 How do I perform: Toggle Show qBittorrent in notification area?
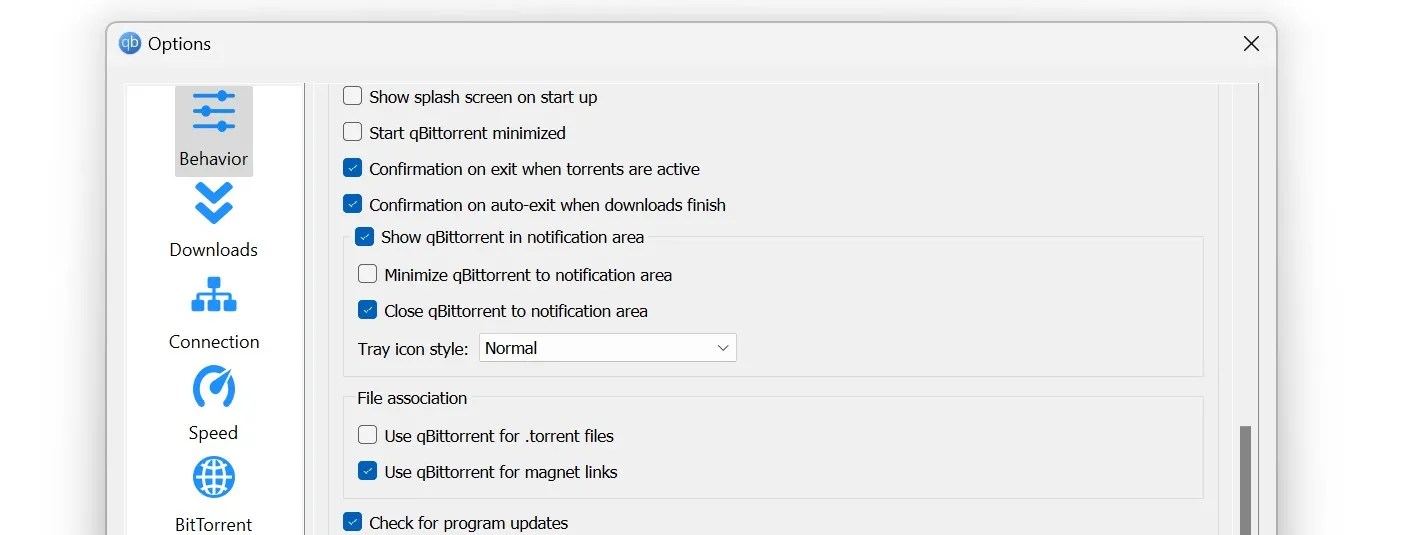[365, 238]
